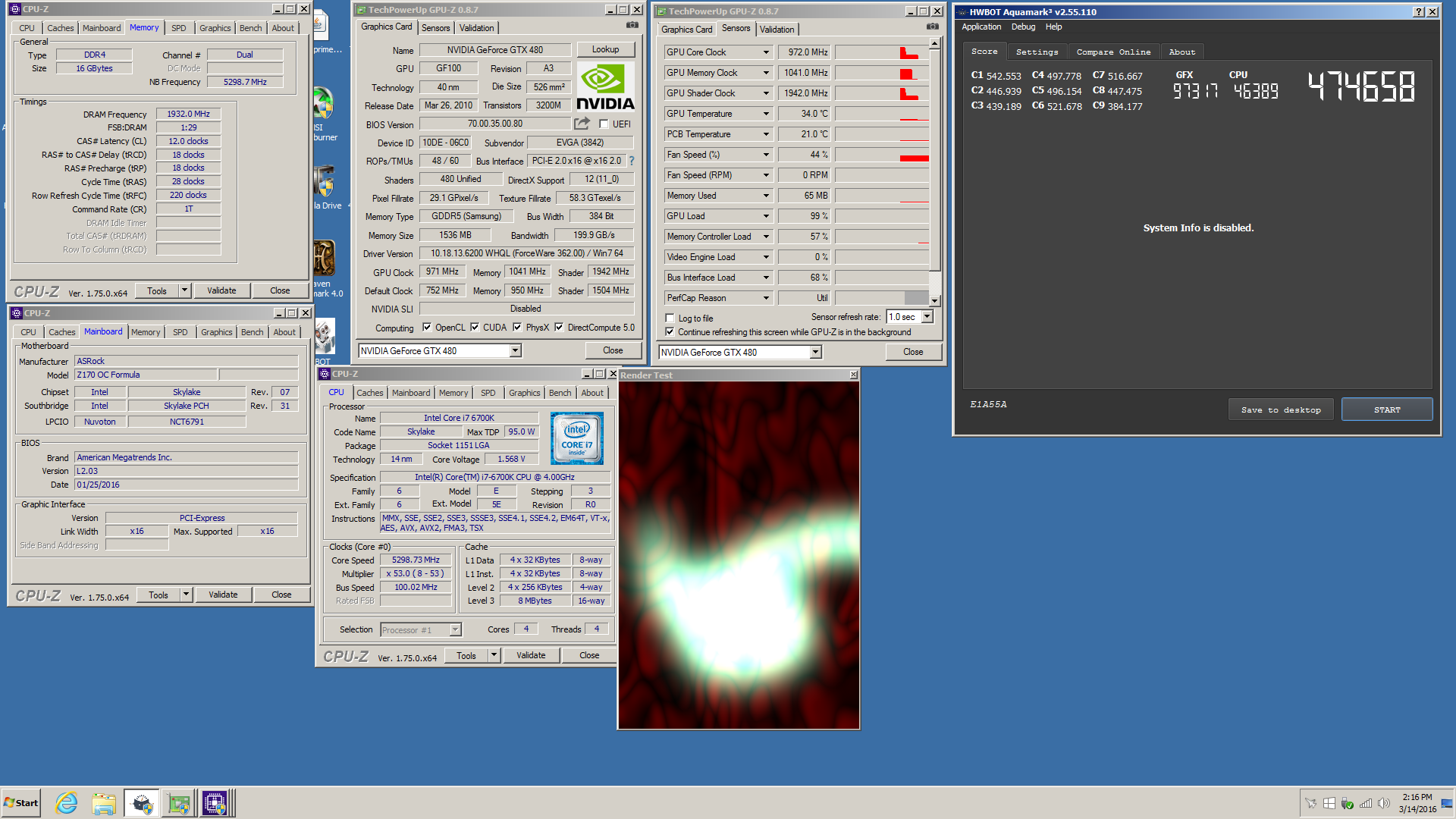Click the Bus Interface question mark help icon
1456x819 pixels.
coord(631,161)
